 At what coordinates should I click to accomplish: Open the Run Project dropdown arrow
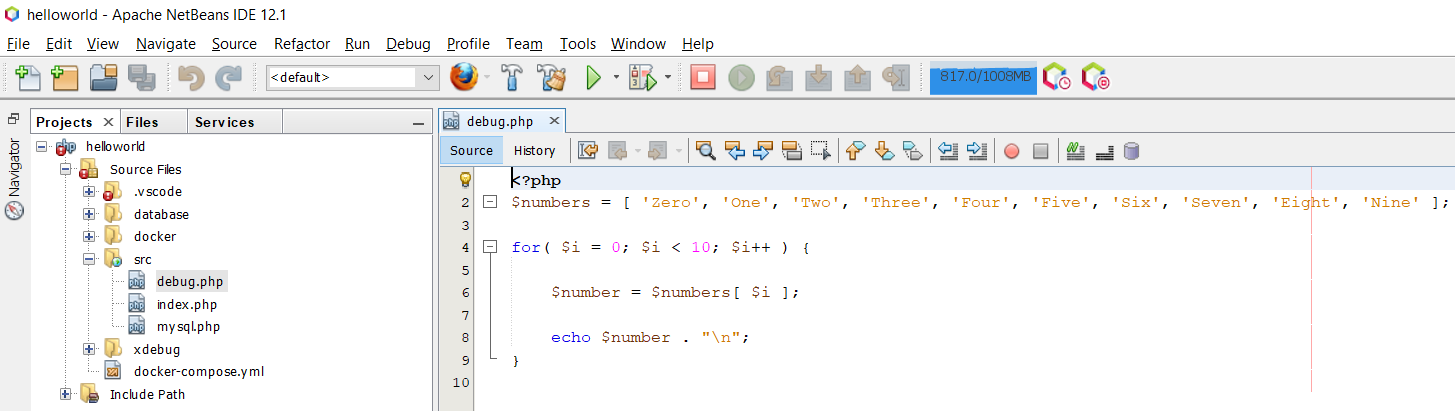coord(616,77)
